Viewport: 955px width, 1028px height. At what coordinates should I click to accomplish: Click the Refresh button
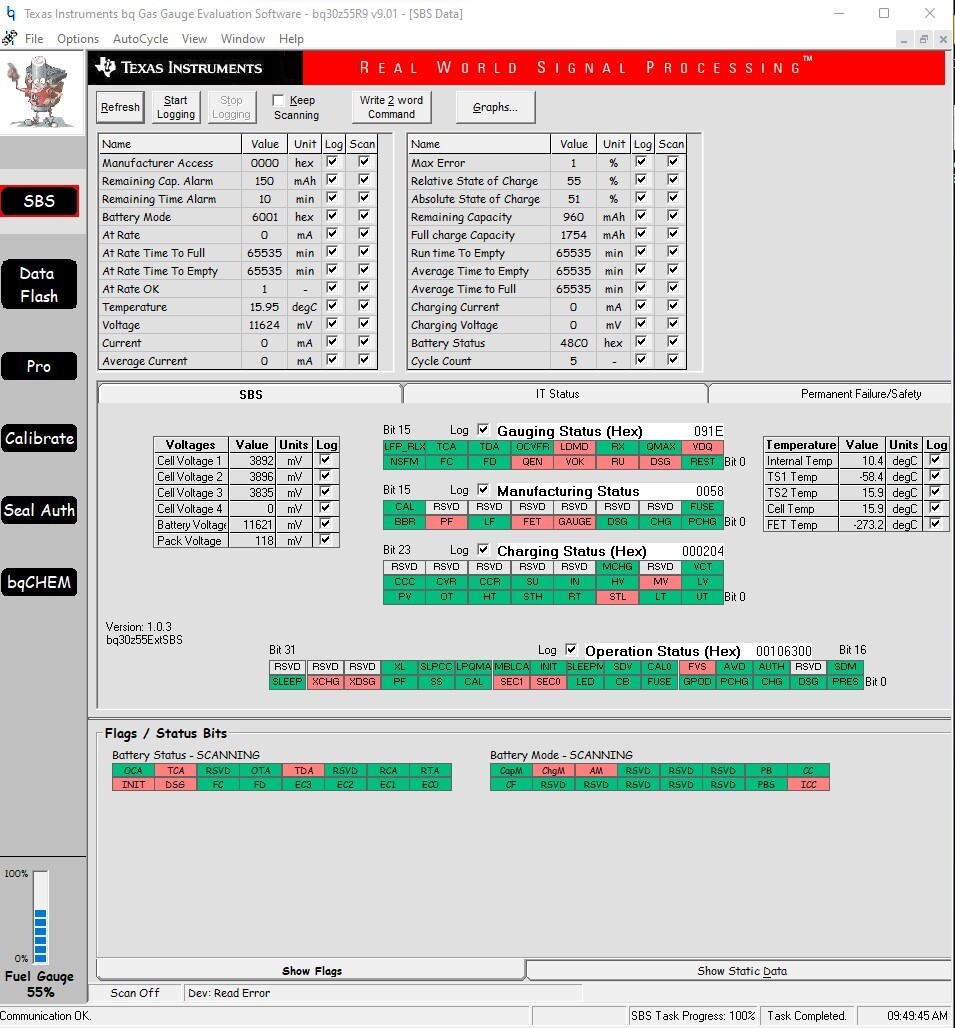coord(120,107)
